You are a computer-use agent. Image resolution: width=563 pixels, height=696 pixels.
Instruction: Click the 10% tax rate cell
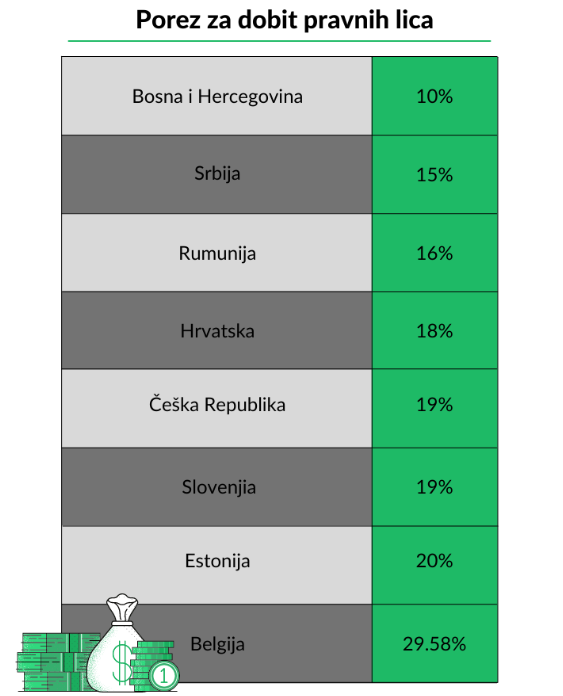tap(435, 96)
